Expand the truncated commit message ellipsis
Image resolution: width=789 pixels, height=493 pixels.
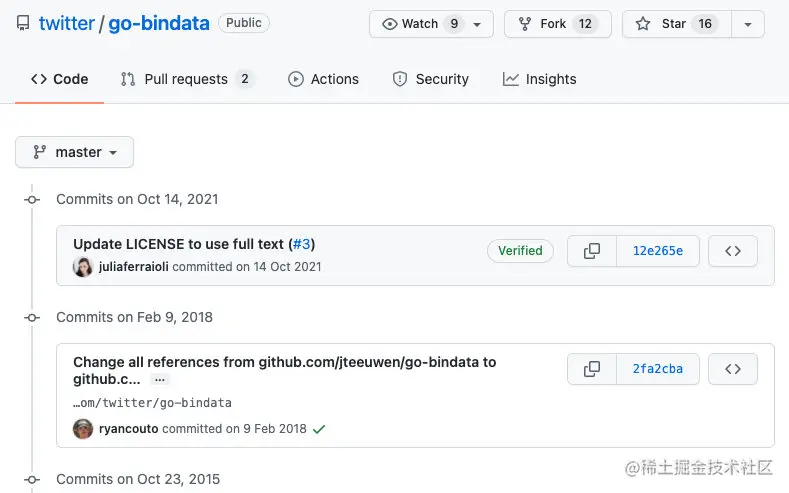pos(160,380)
